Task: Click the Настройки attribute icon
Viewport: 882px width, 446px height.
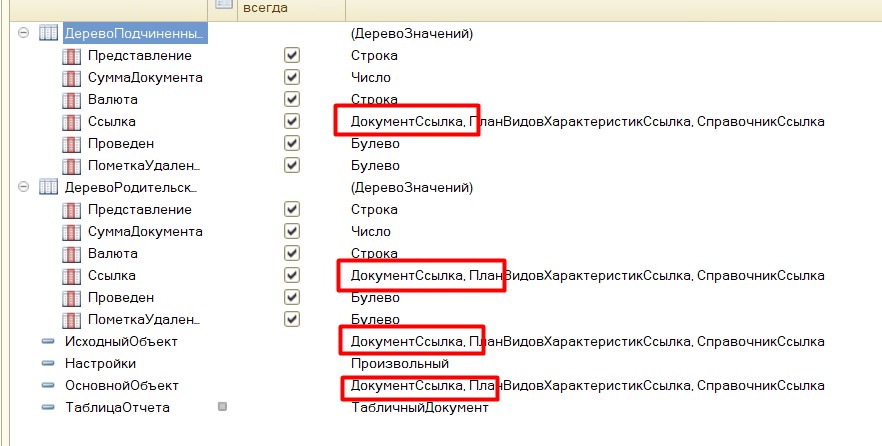Action: (48, 363)
